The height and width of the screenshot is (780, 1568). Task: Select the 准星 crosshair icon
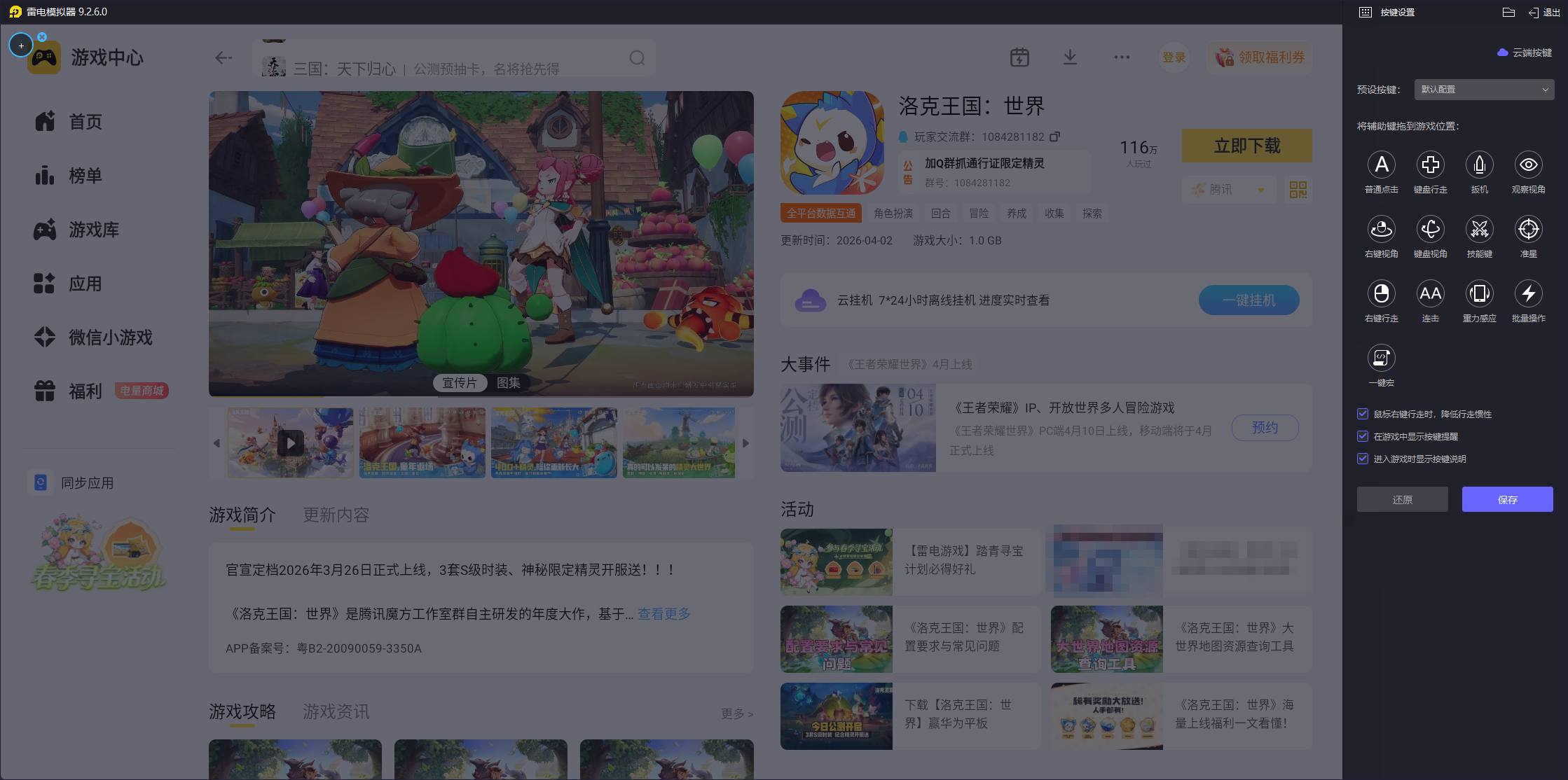tap(1528, 230)
